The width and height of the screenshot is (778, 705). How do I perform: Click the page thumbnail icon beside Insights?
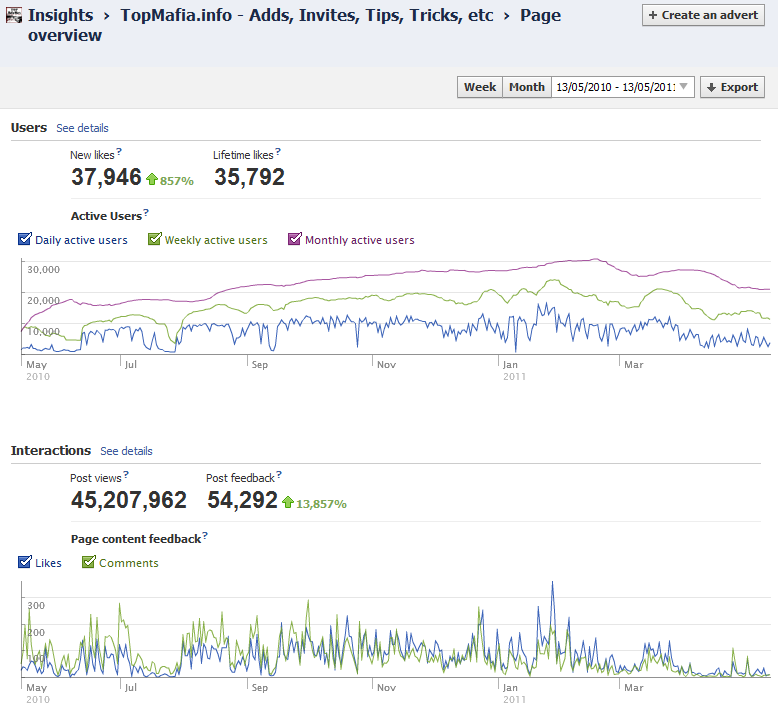pyautogui.click(x=14, y=15)
